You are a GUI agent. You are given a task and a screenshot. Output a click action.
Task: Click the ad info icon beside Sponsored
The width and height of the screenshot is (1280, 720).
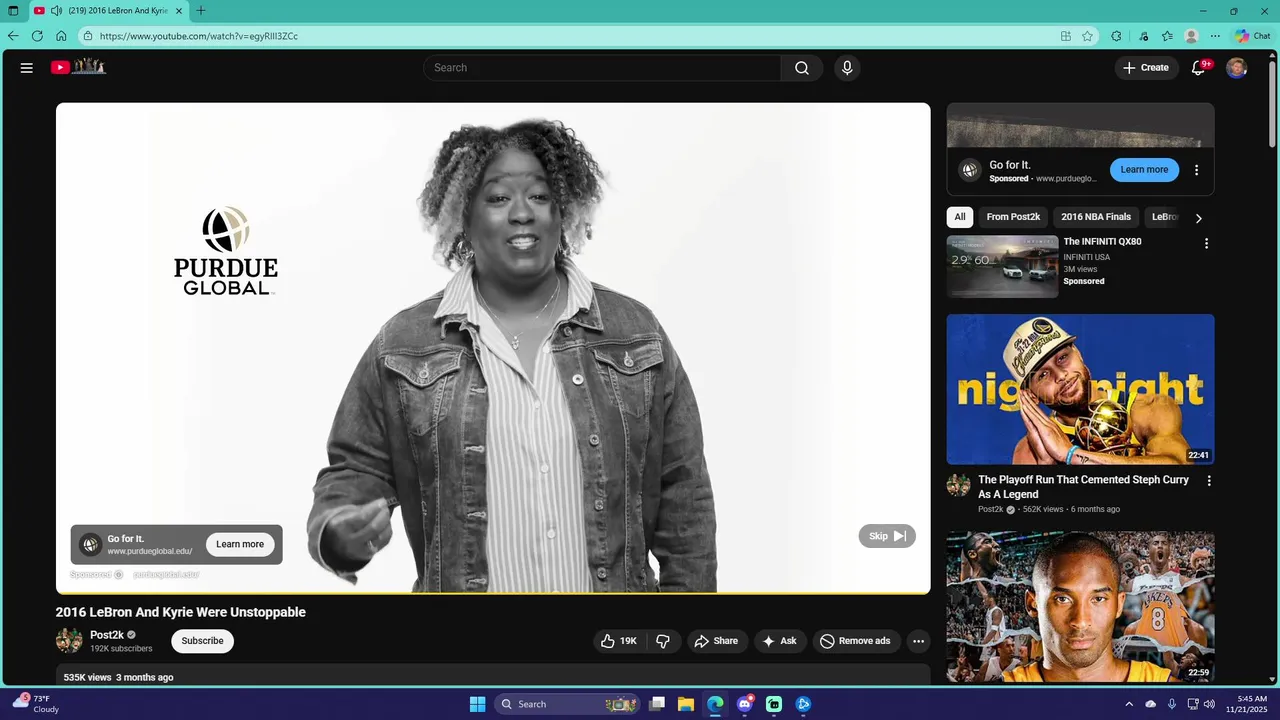pyautogui.click(x=118, y=575)
